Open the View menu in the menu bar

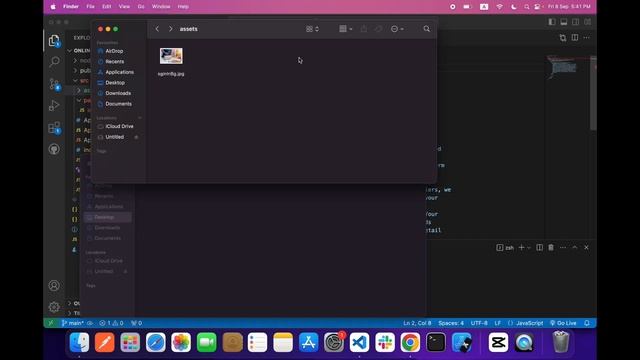point(124,7)
